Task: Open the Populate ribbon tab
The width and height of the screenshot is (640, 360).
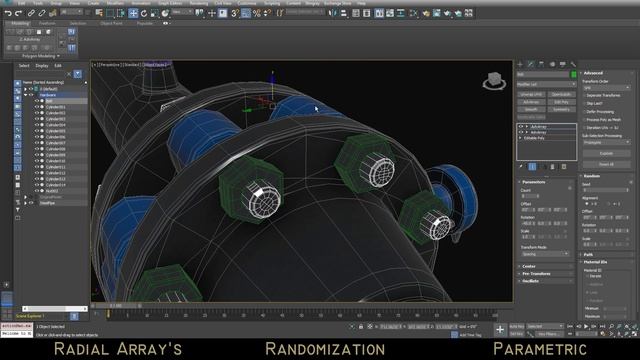Action: [x=144, y=23]
